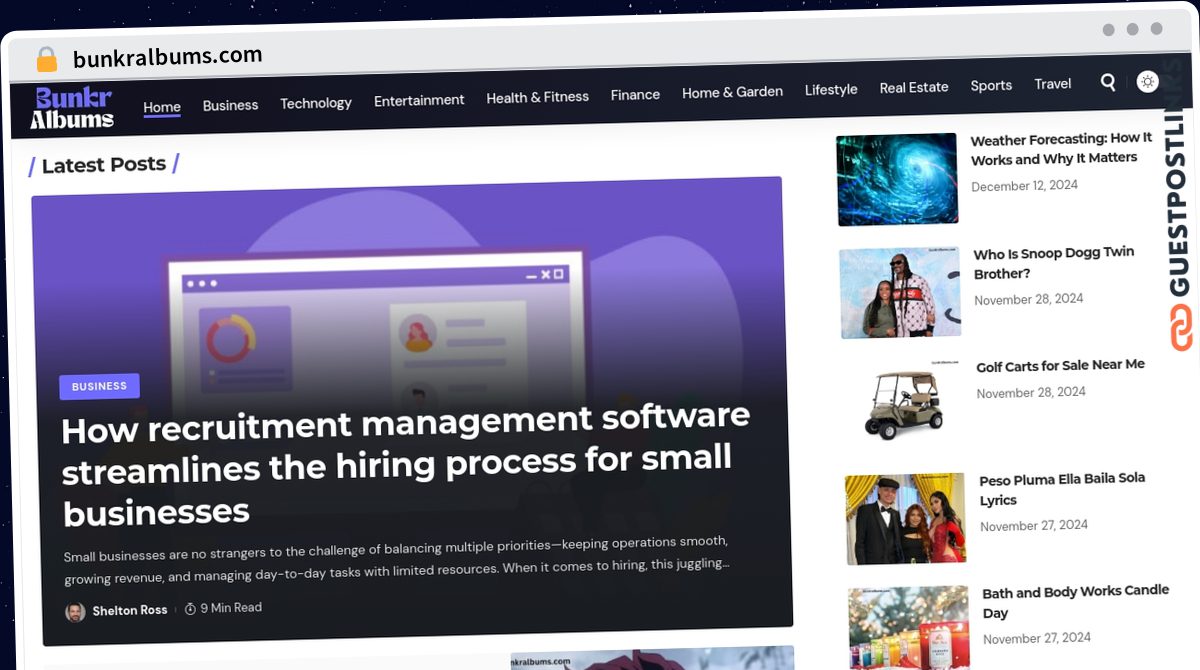Click the November 27, 2024 date under Peso Pluma
The image size is (1200, 670).
pyautogui.click(x=1034, y=525)
